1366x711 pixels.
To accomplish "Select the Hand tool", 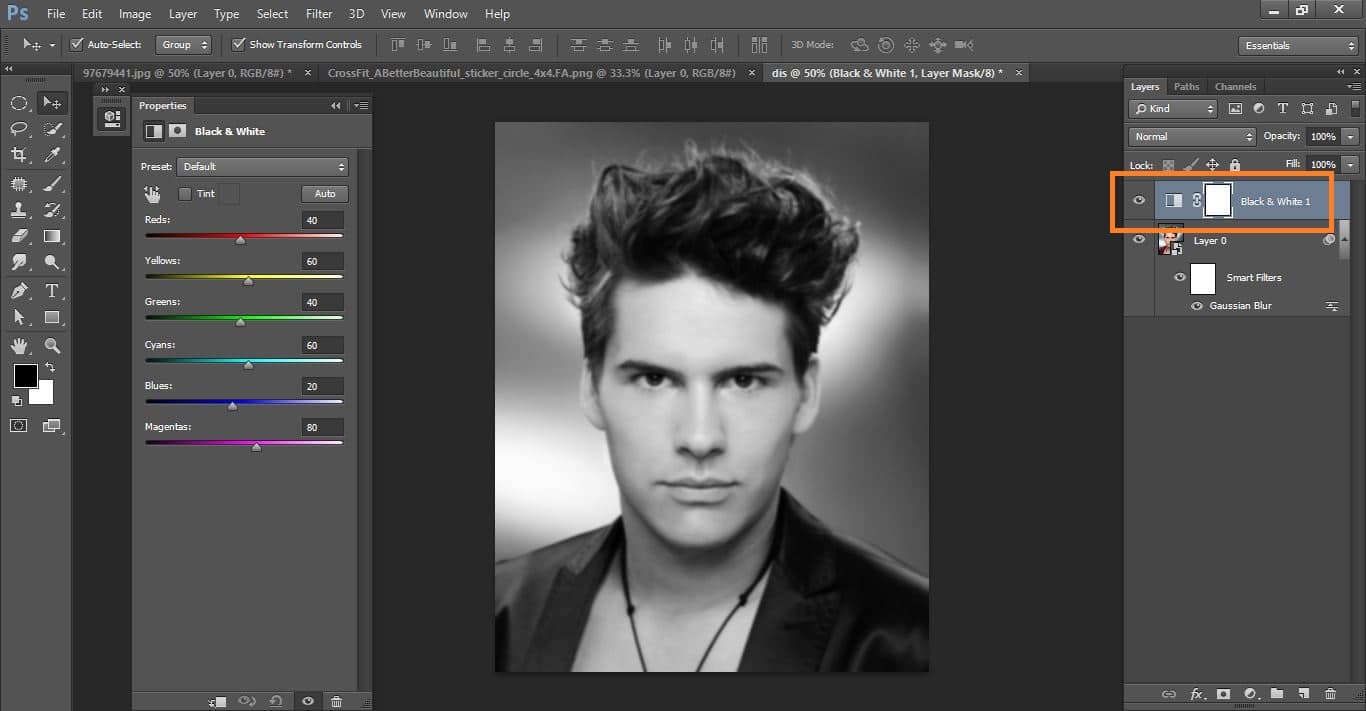I will coord(19,345).
